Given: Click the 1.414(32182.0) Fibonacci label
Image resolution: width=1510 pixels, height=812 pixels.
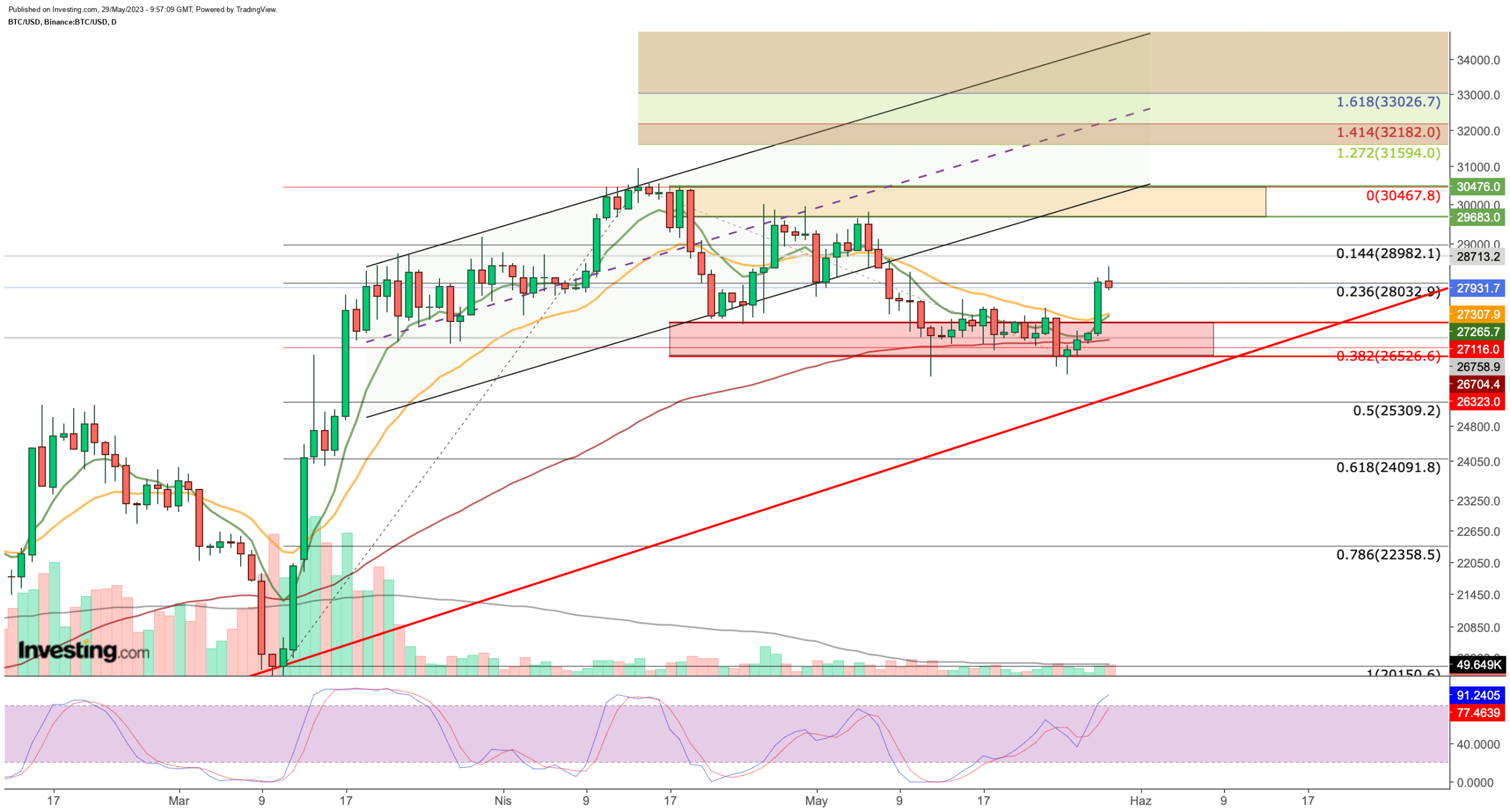Looking at the screenshot, I should (1387, 132).
